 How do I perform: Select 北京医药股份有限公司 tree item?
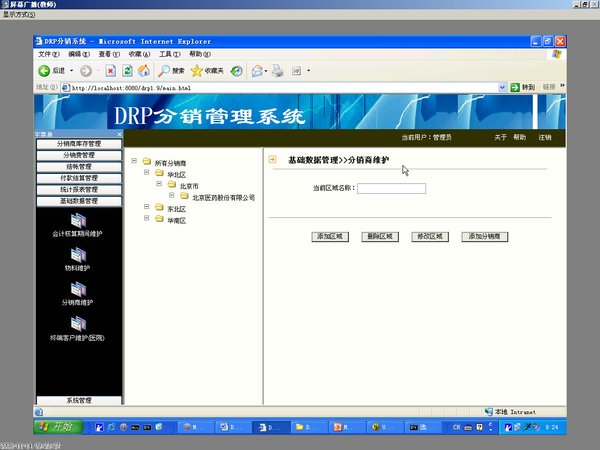coord(223,197)
